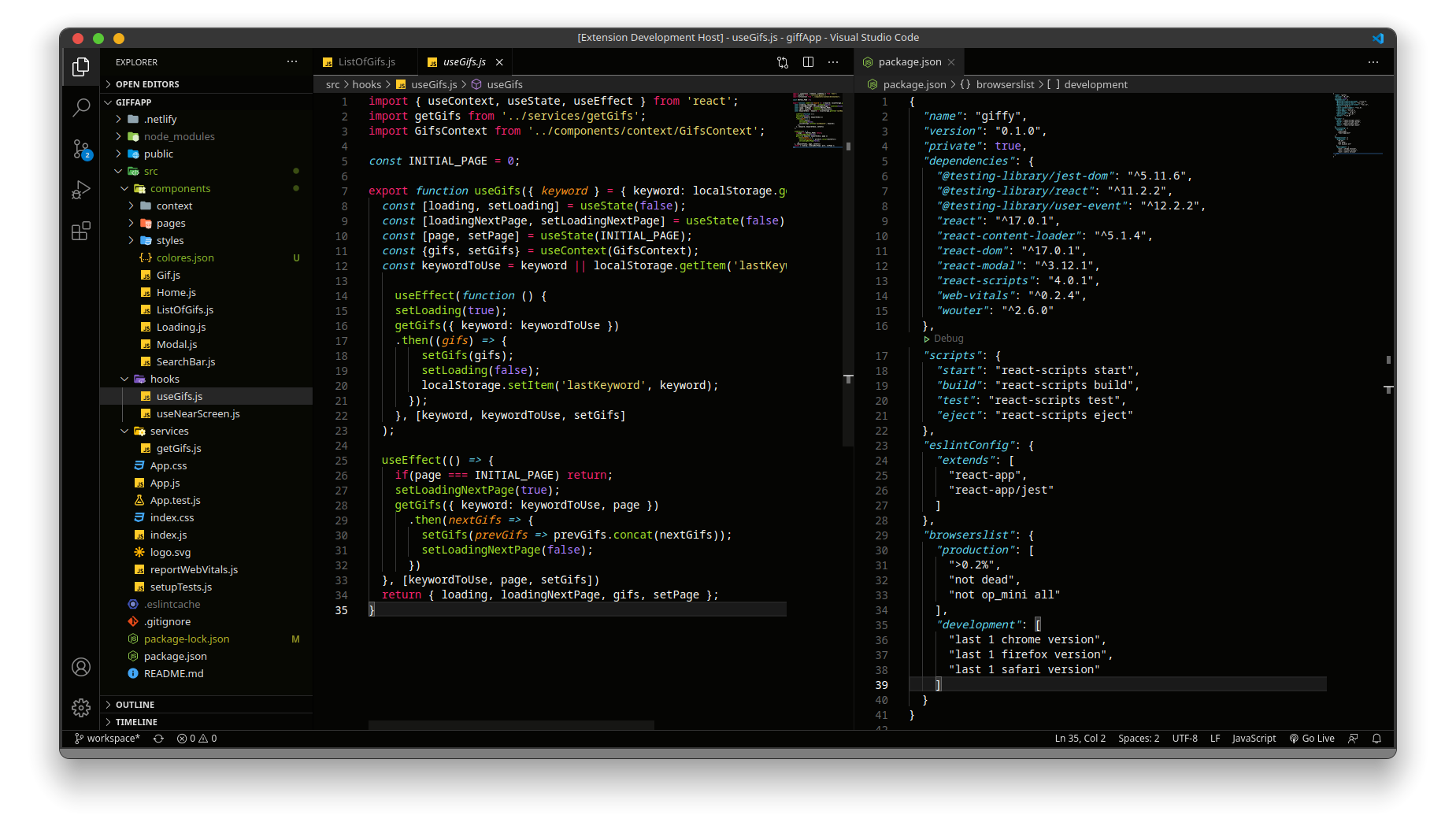Split the editor to the right
1456x826 pixels.
808,62
